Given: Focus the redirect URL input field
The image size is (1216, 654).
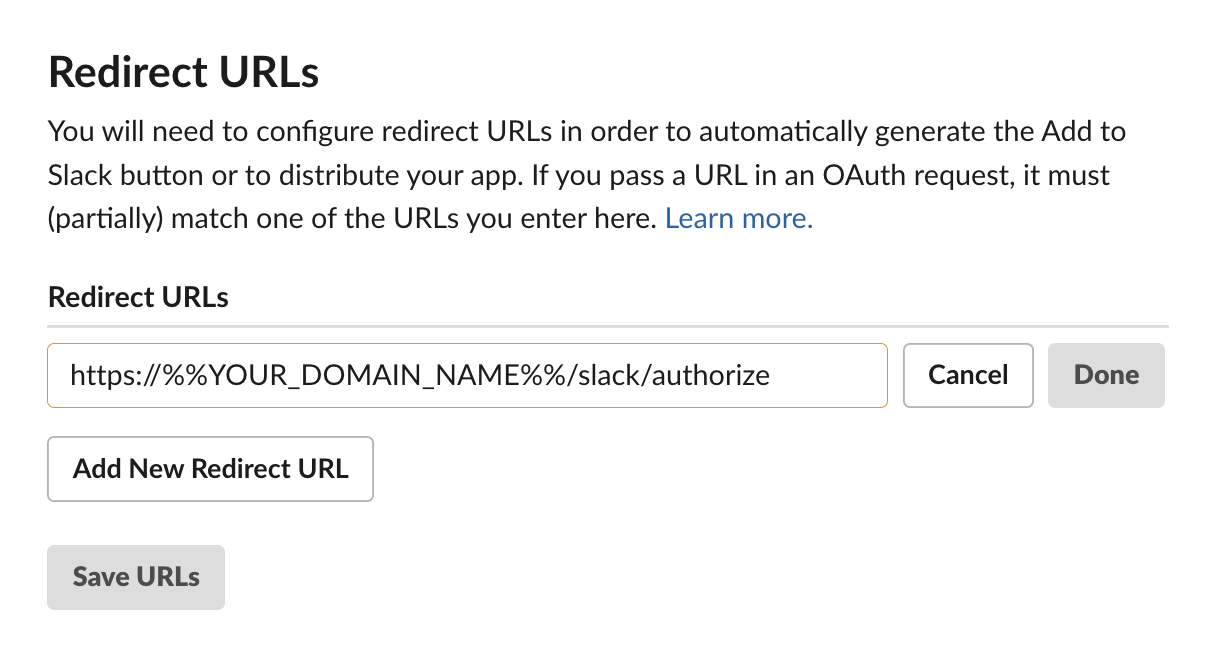Looking at the screenshot, I should click(466, 375).
